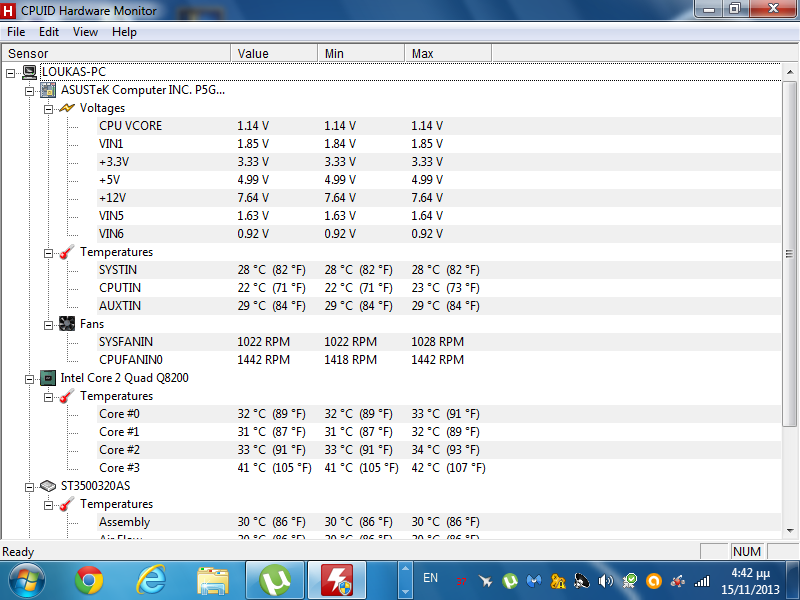
Task: Select the Assembly temperature row
Action: click(x=439, y=522)
